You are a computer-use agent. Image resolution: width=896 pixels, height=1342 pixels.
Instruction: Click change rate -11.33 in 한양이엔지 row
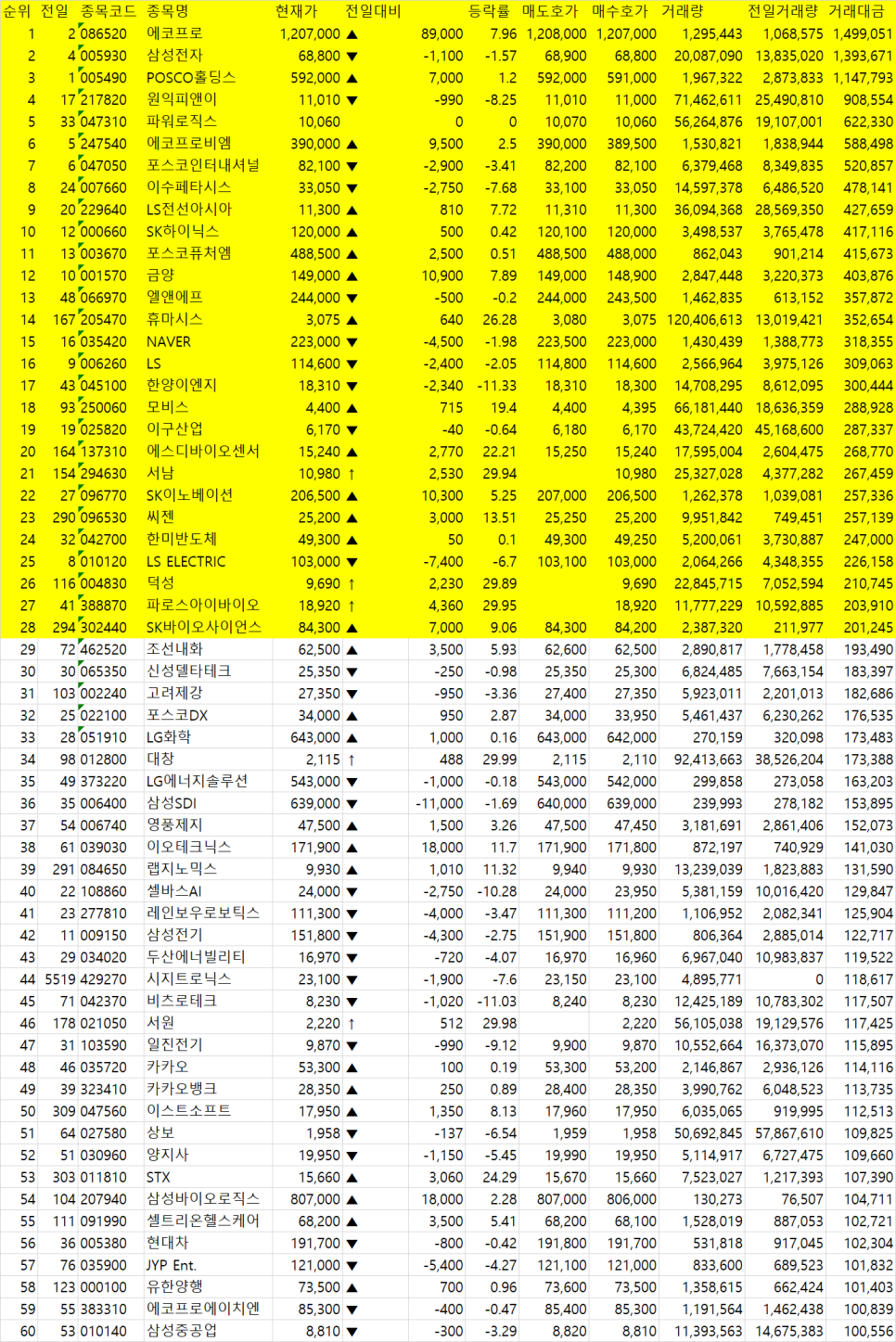(x=497, y=386)
